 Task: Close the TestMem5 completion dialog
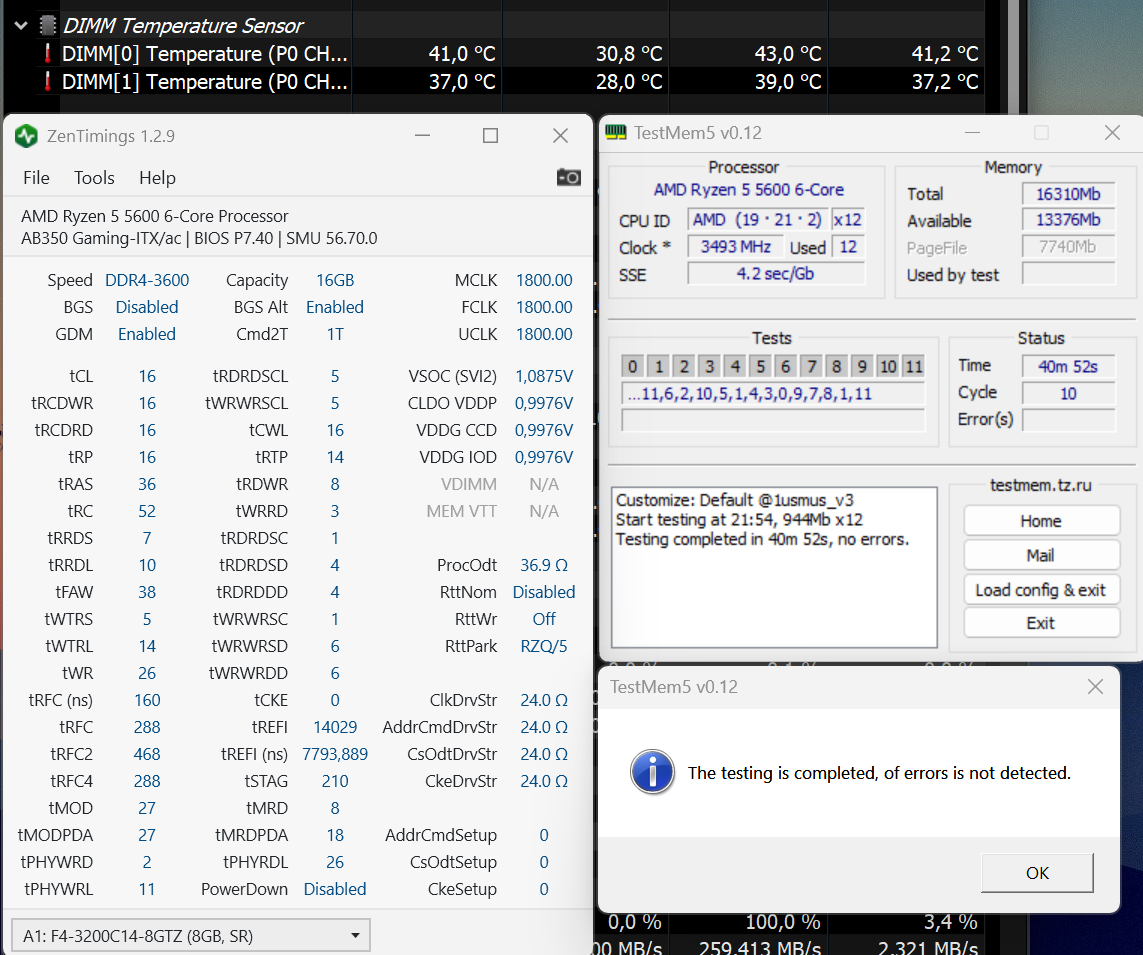coord(1095,686)
